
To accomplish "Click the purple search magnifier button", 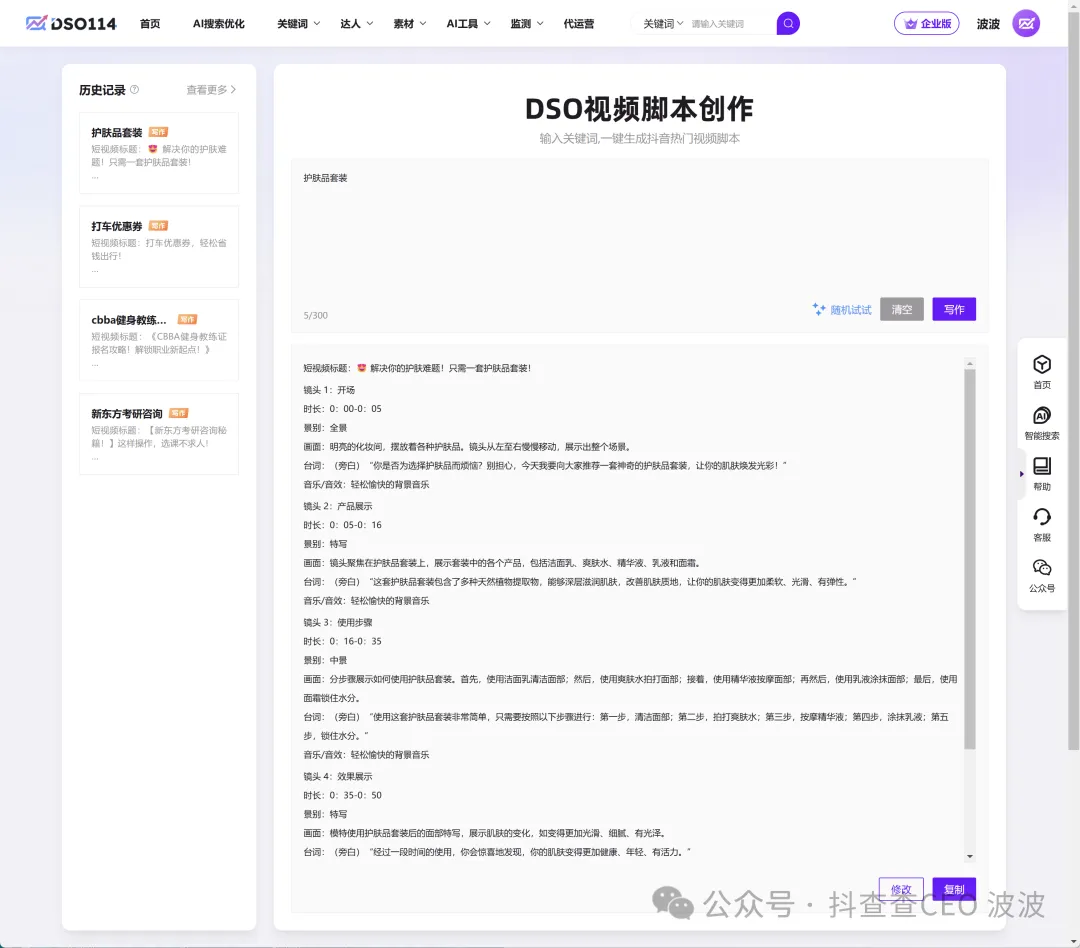I will click(788, 23).
